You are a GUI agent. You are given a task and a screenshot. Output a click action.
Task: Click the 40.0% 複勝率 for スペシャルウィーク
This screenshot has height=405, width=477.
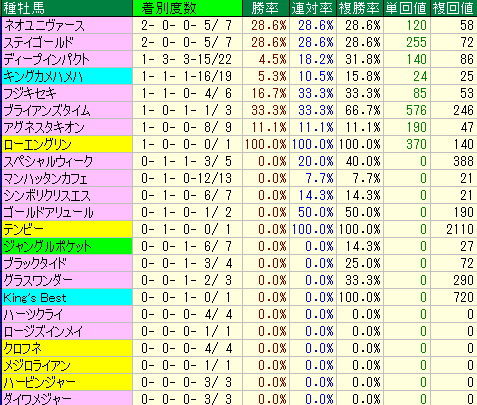[363, 162]
